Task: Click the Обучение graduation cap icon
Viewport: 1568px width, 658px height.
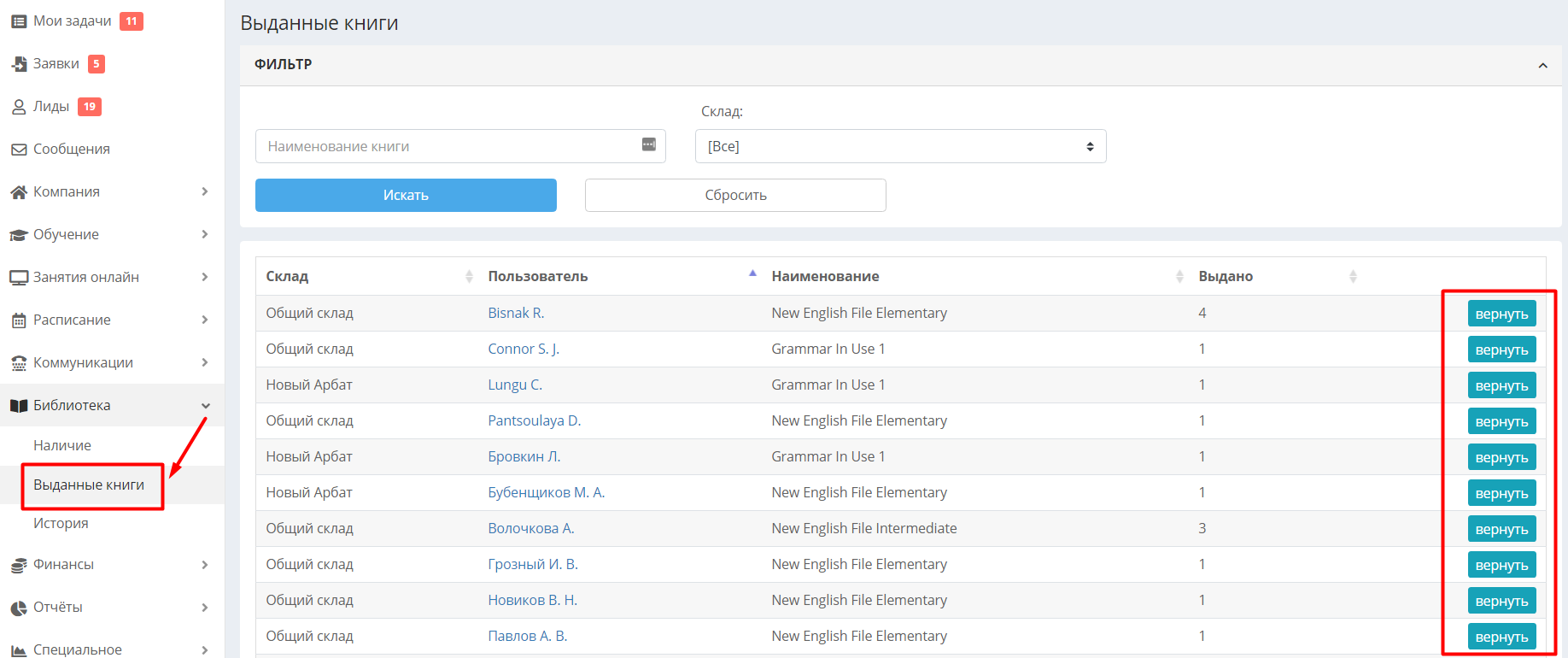Action: point(19,235)
